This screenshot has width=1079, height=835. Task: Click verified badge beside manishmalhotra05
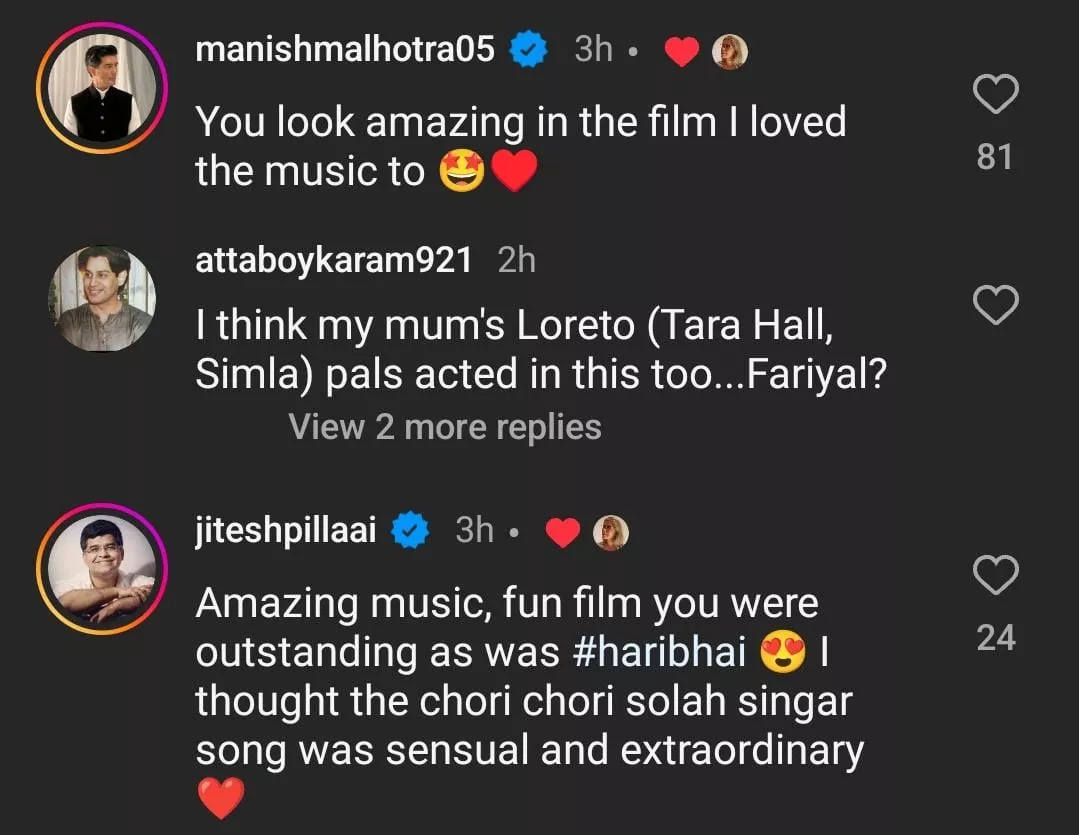tap(528, 49)
